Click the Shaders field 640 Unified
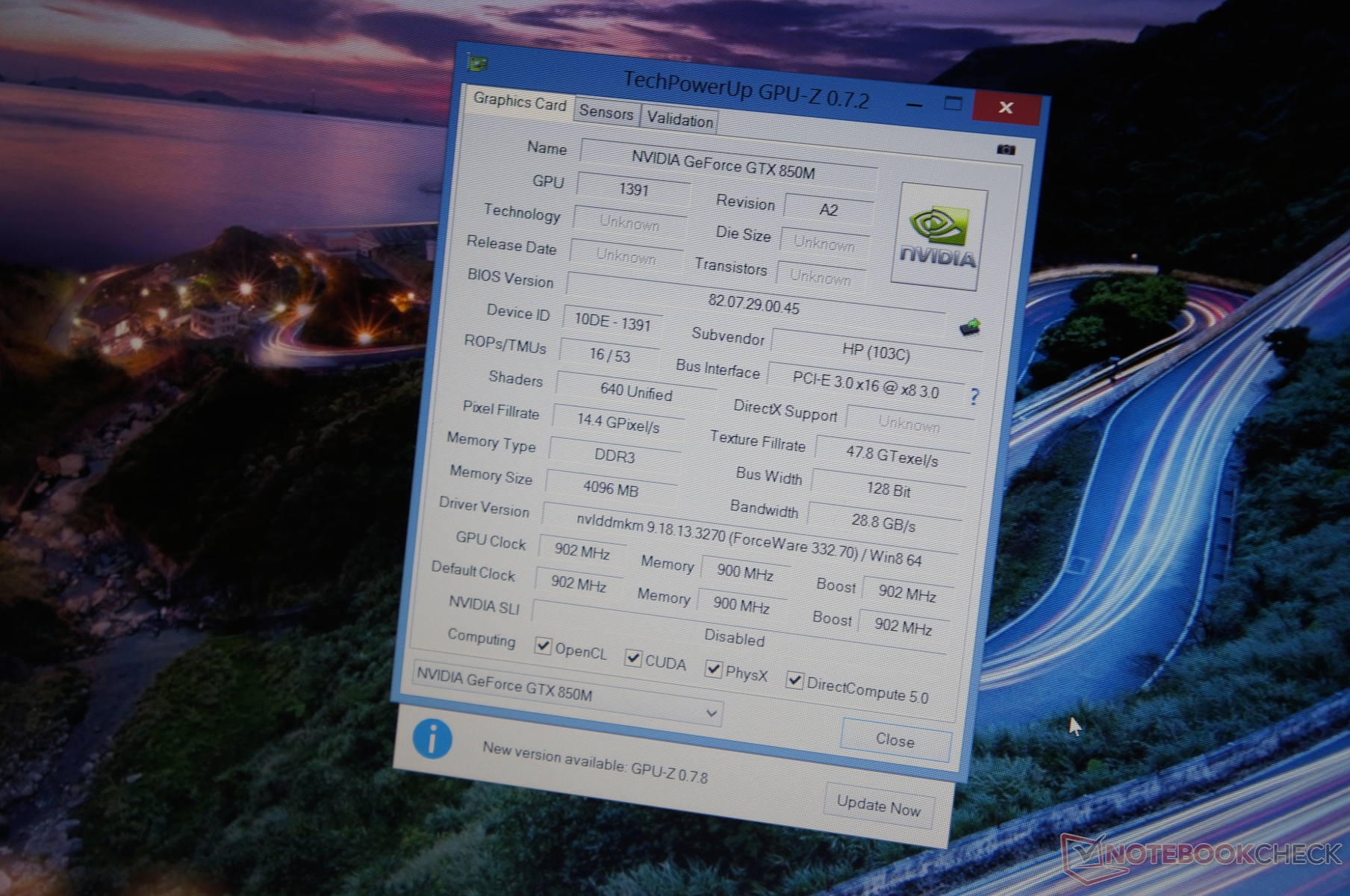 click(635, 391)
